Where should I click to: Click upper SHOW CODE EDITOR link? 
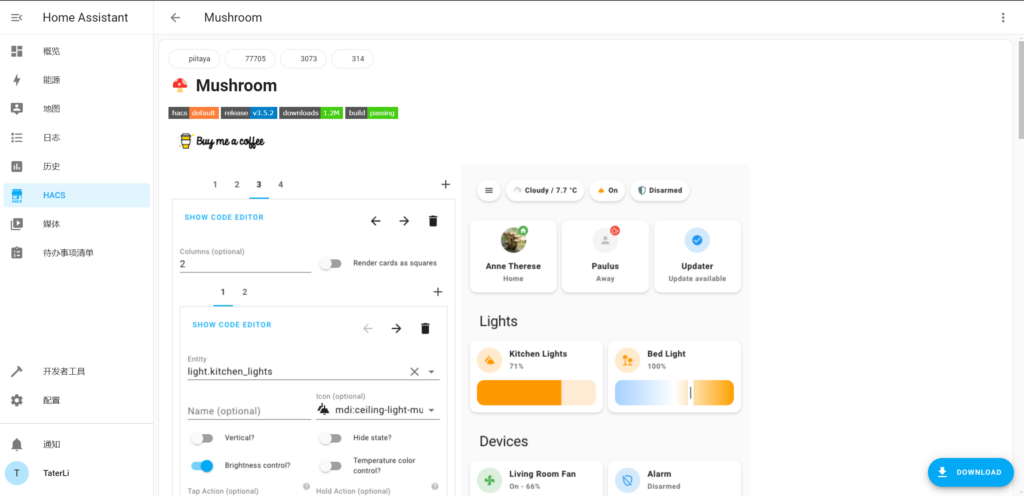224,217
